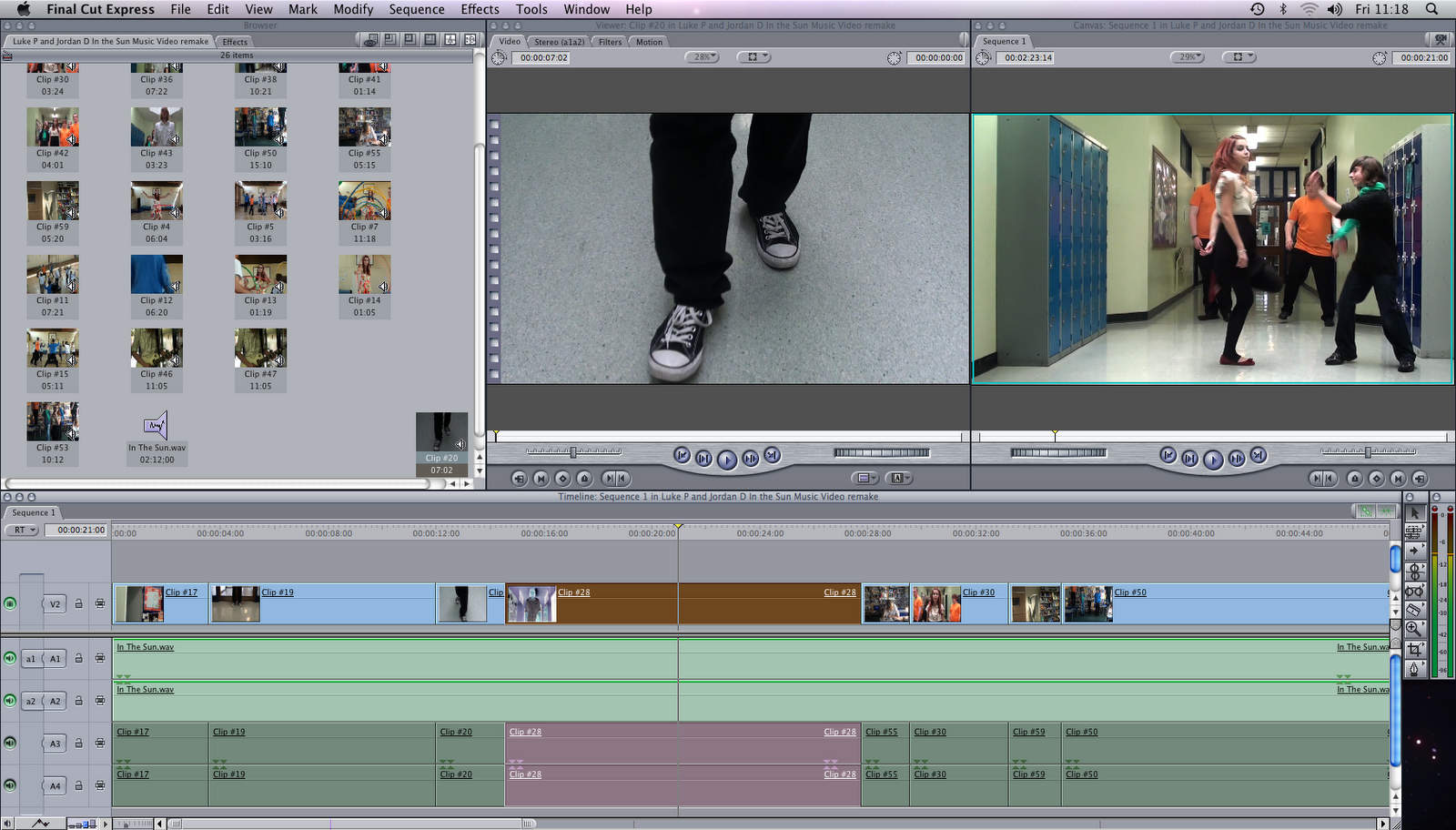Open the RT dropdown in the Timeline
The height and width of the screenshot is (830, 1456).
pos(20,530)
